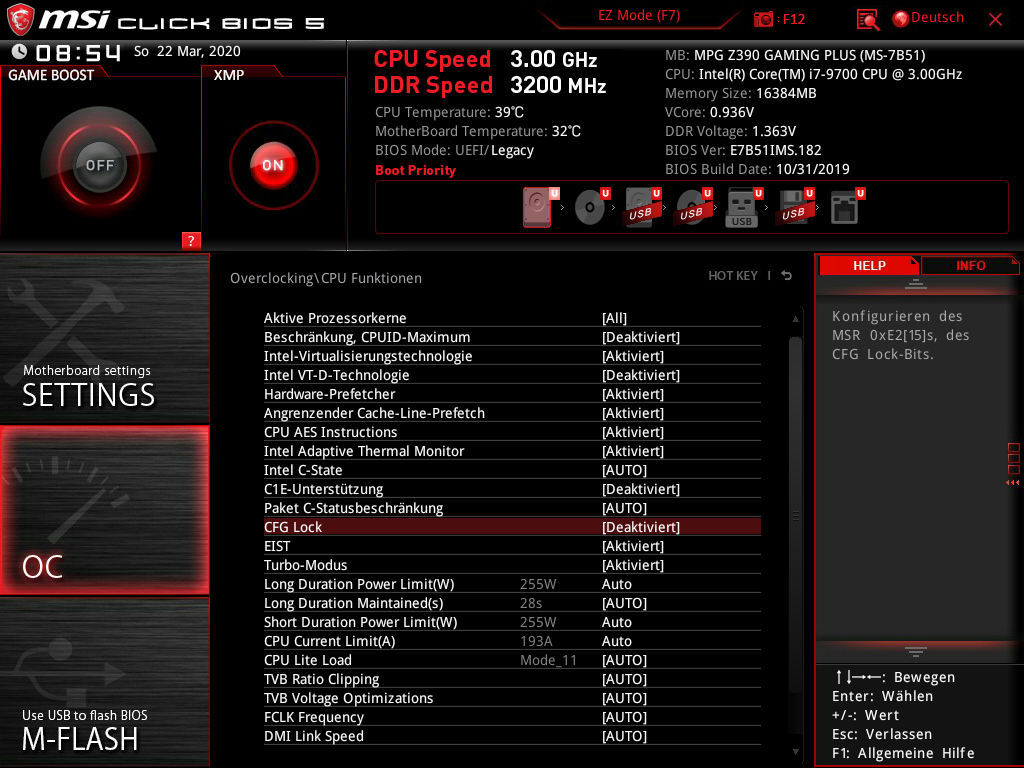
Task: Open the OC section
Action: (x=104, y=510)
